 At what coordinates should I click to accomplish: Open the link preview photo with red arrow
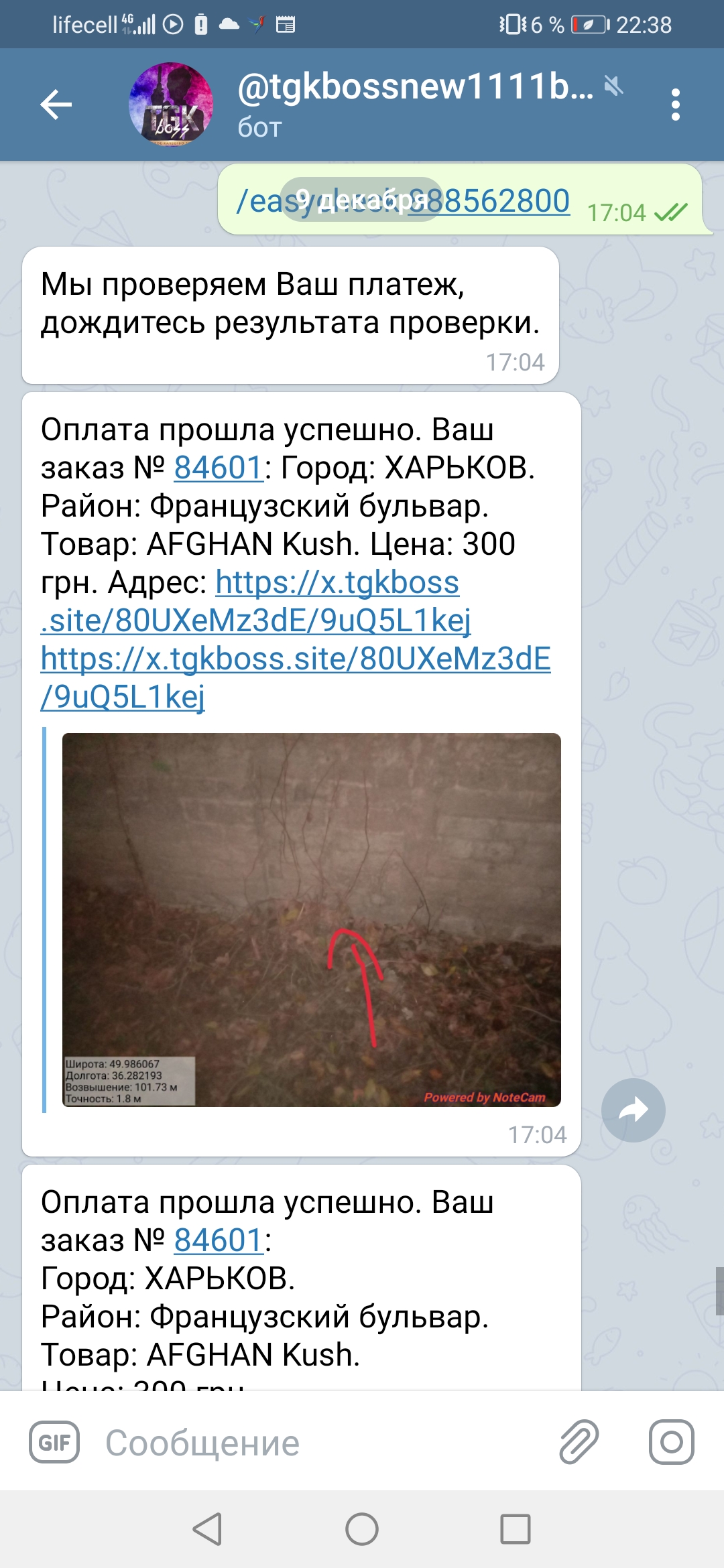(x=311, y=919)
